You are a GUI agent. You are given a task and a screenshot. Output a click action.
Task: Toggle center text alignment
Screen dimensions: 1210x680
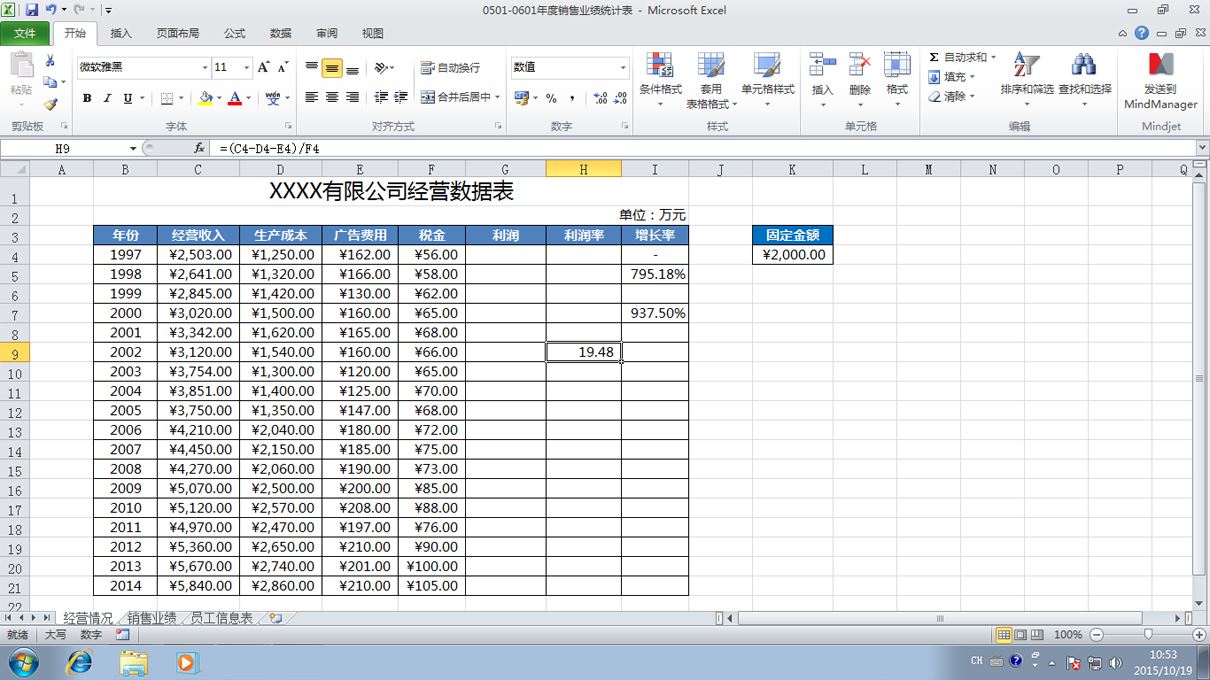332,97
